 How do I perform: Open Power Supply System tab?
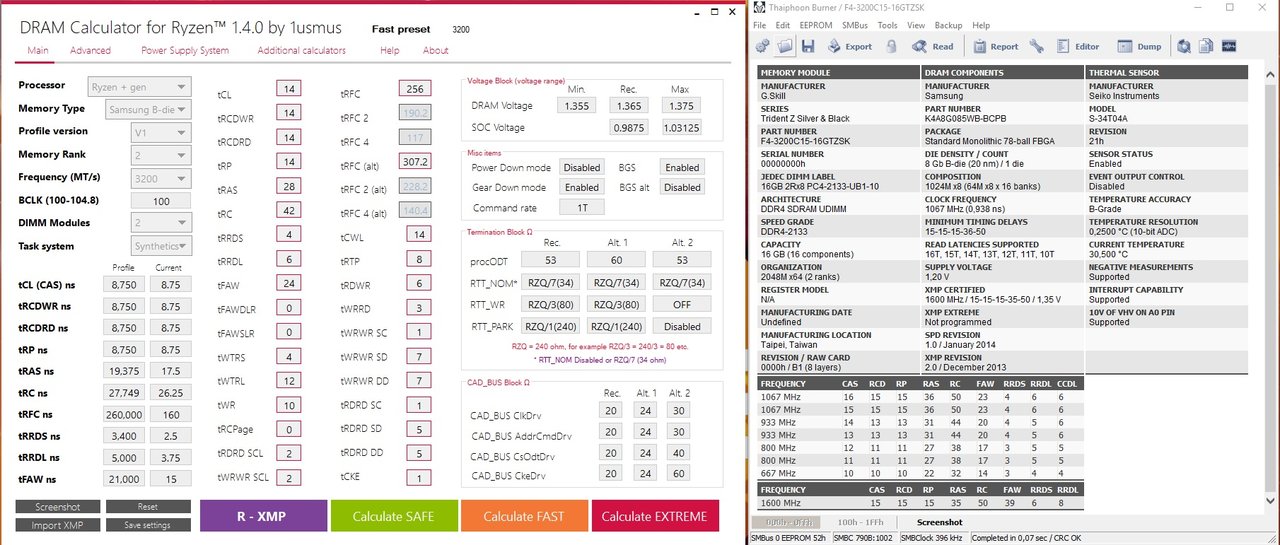(185, 50)
